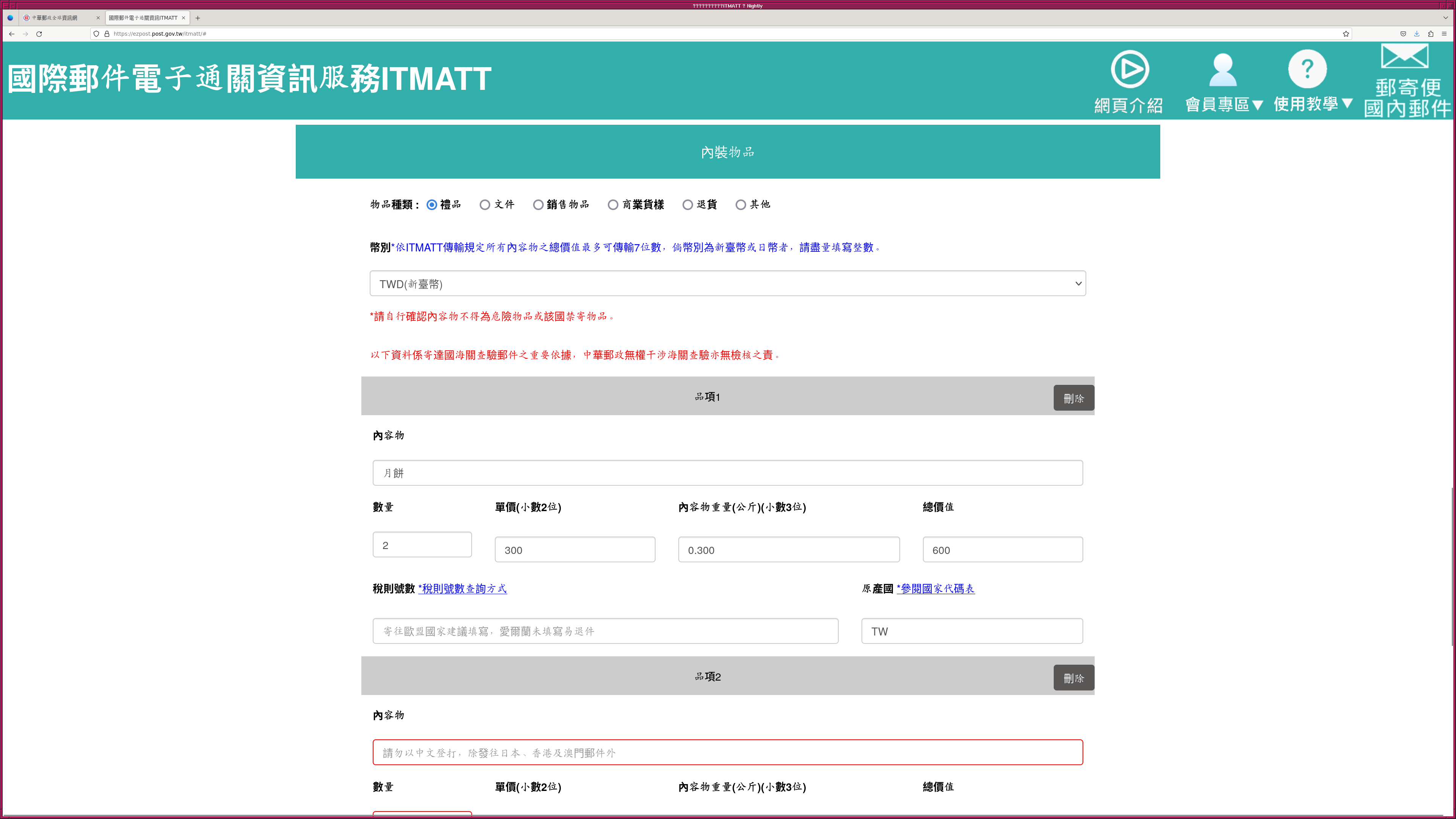Image resolution: width=1456 pixels, height=819 pixels.
Task: Open the 稅則號數查詢方式 link
Action: 462,588
